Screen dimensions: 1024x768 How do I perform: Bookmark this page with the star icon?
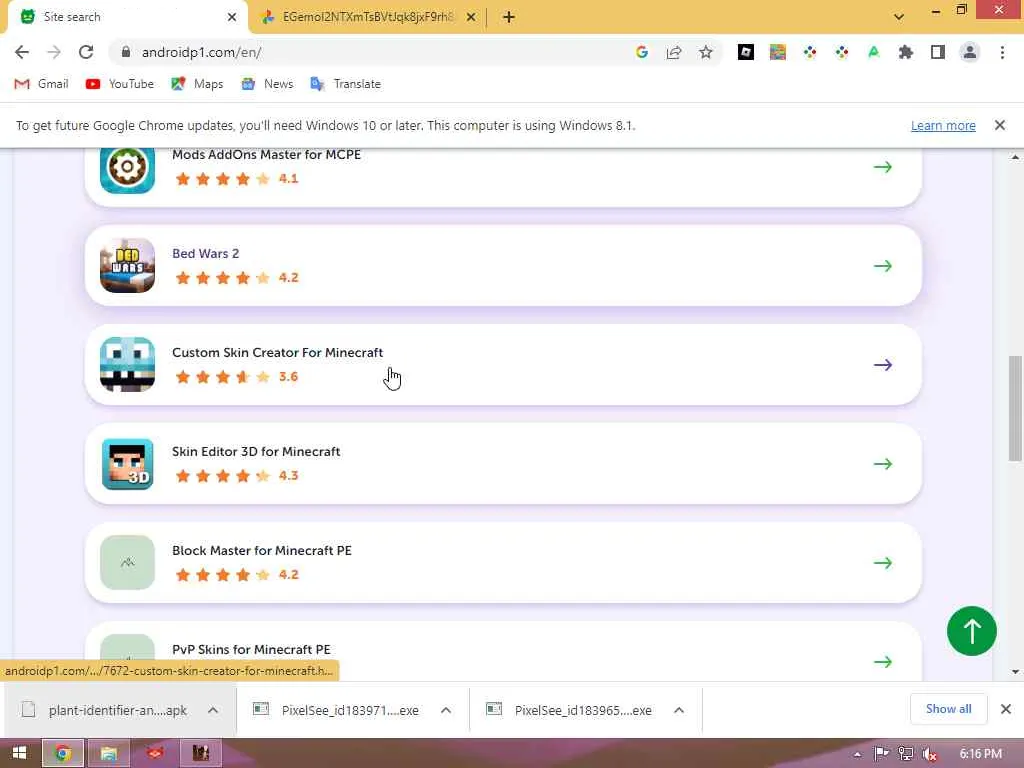click(x=706, y=52)
